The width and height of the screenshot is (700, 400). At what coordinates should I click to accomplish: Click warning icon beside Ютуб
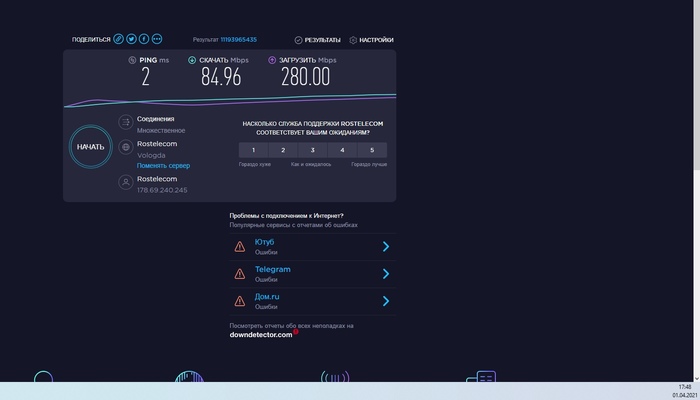coord(240,246)
